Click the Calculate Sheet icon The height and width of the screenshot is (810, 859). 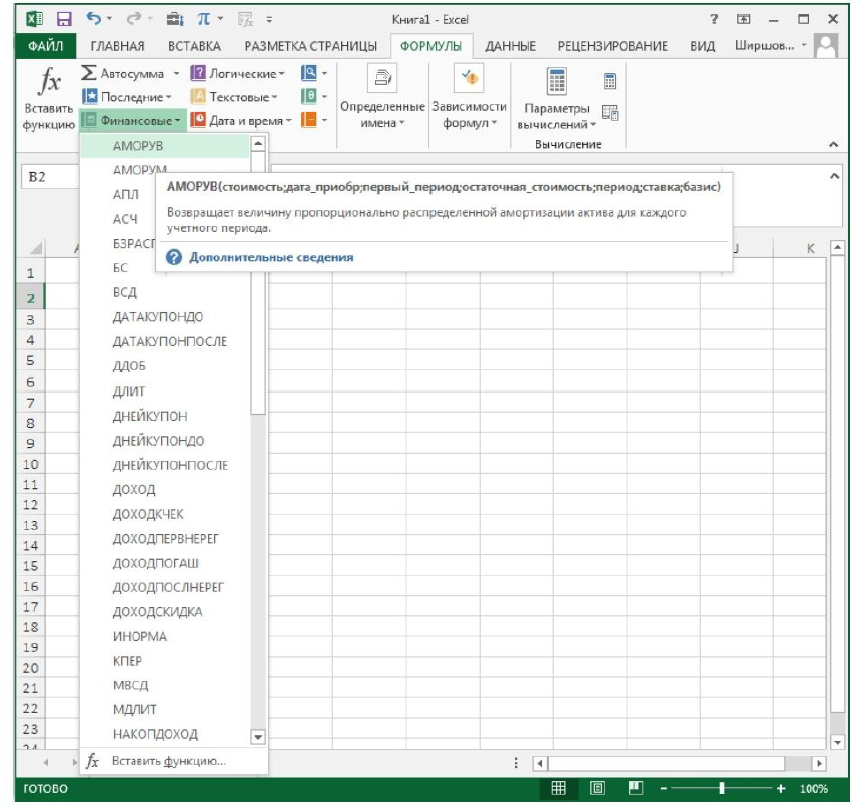[x=610, y=113]
